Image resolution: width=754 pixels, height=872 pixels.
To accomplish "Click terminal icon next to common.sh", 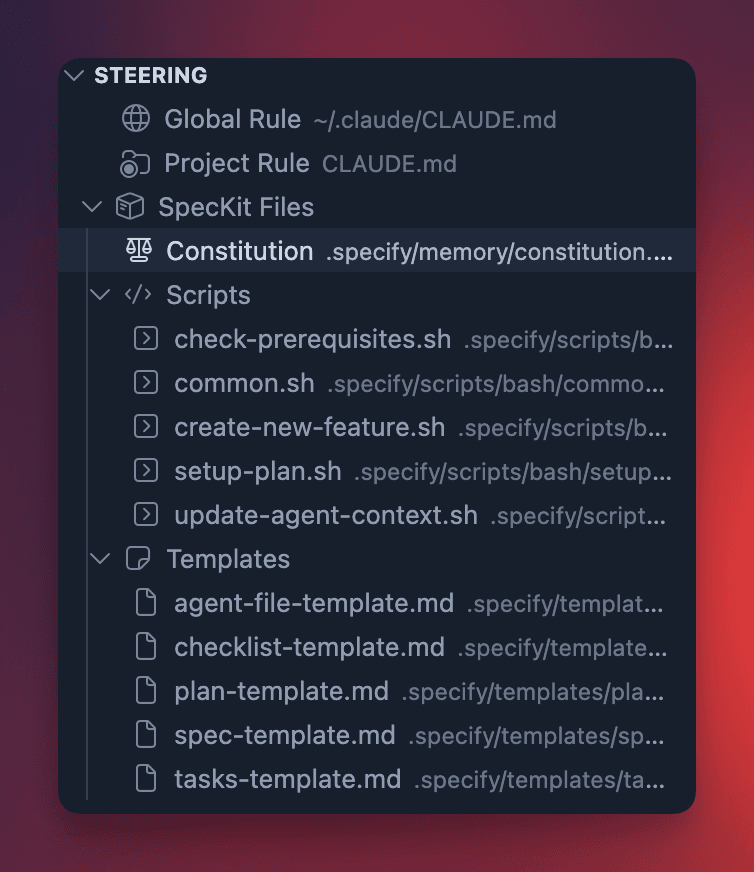I will point(146,383).
